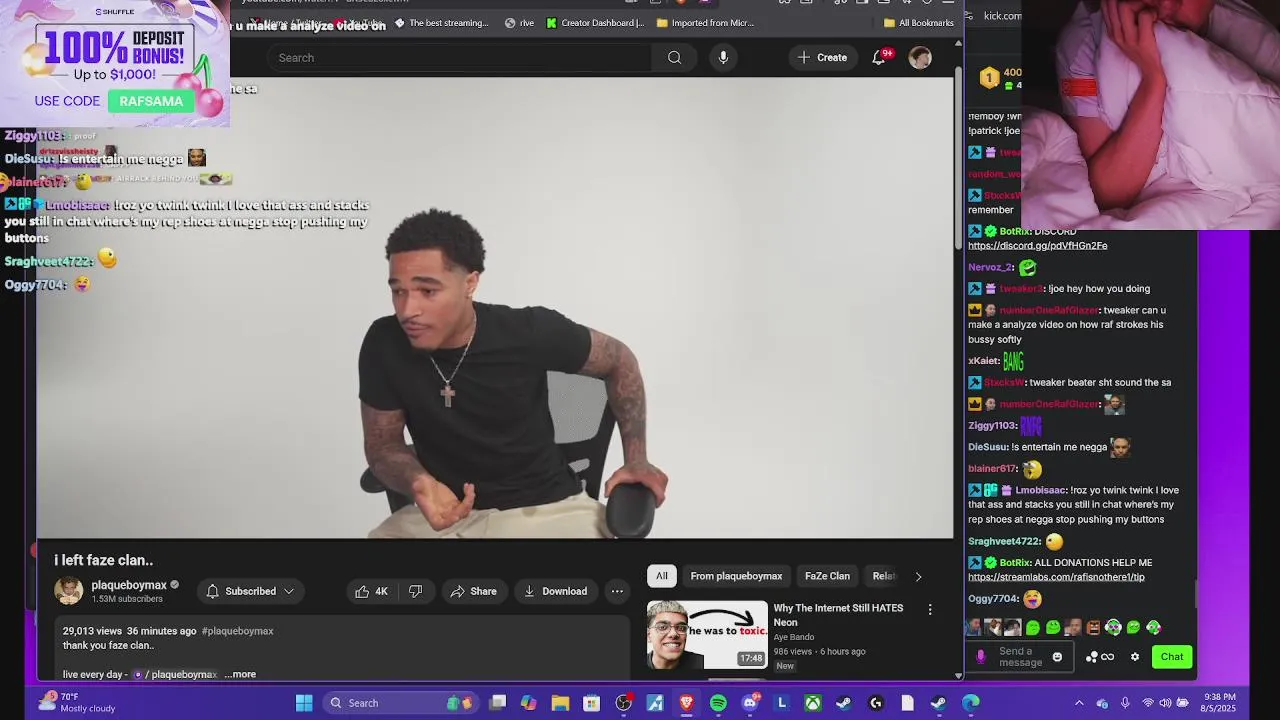Select 'From plaqueboymax' filter chip
The height and width of the screenshot is (720, 1280).
[x=736, y=576]
